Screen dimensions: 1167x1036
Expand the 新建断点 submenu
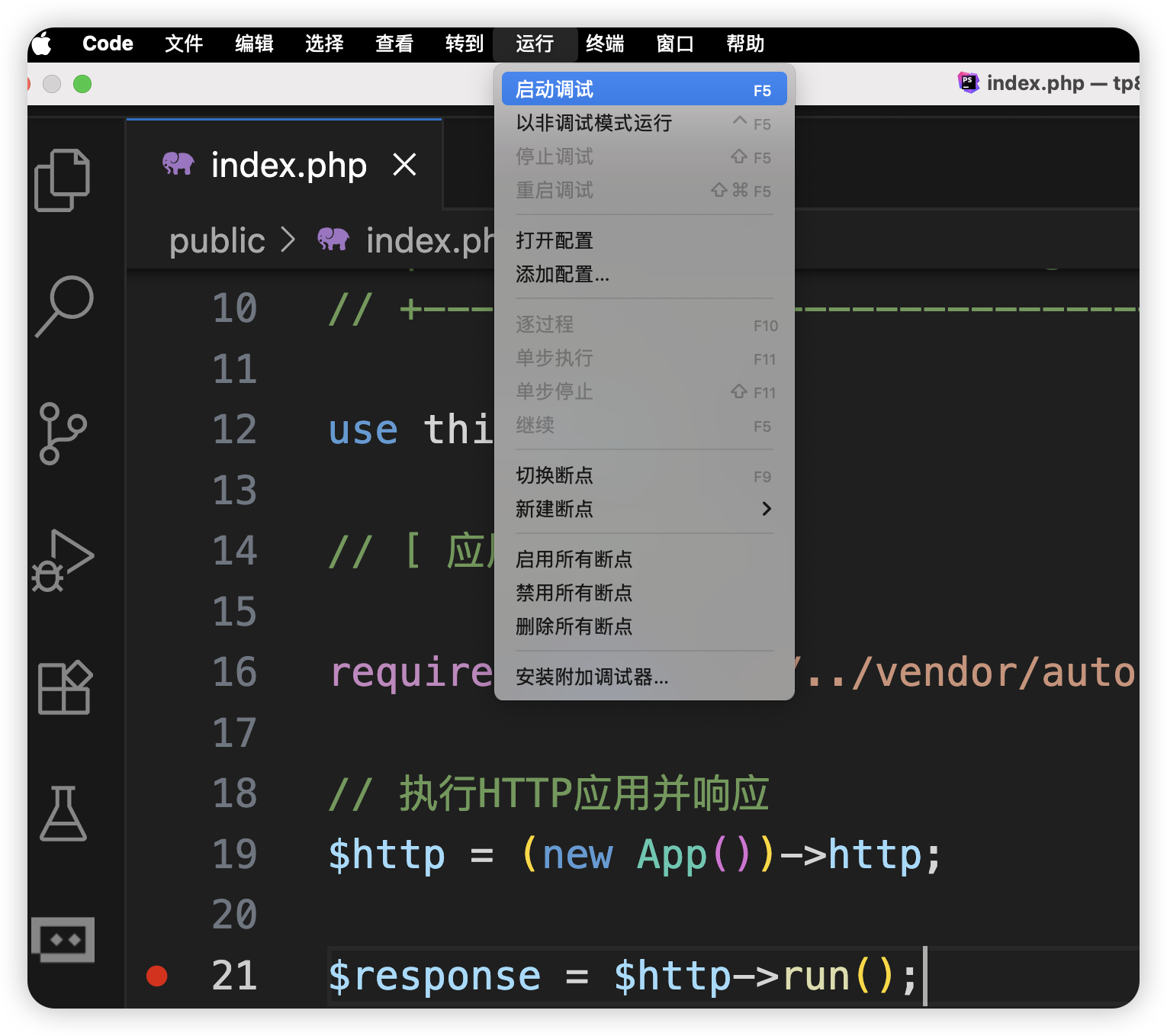pyautogui.click(x=555, y=509)
